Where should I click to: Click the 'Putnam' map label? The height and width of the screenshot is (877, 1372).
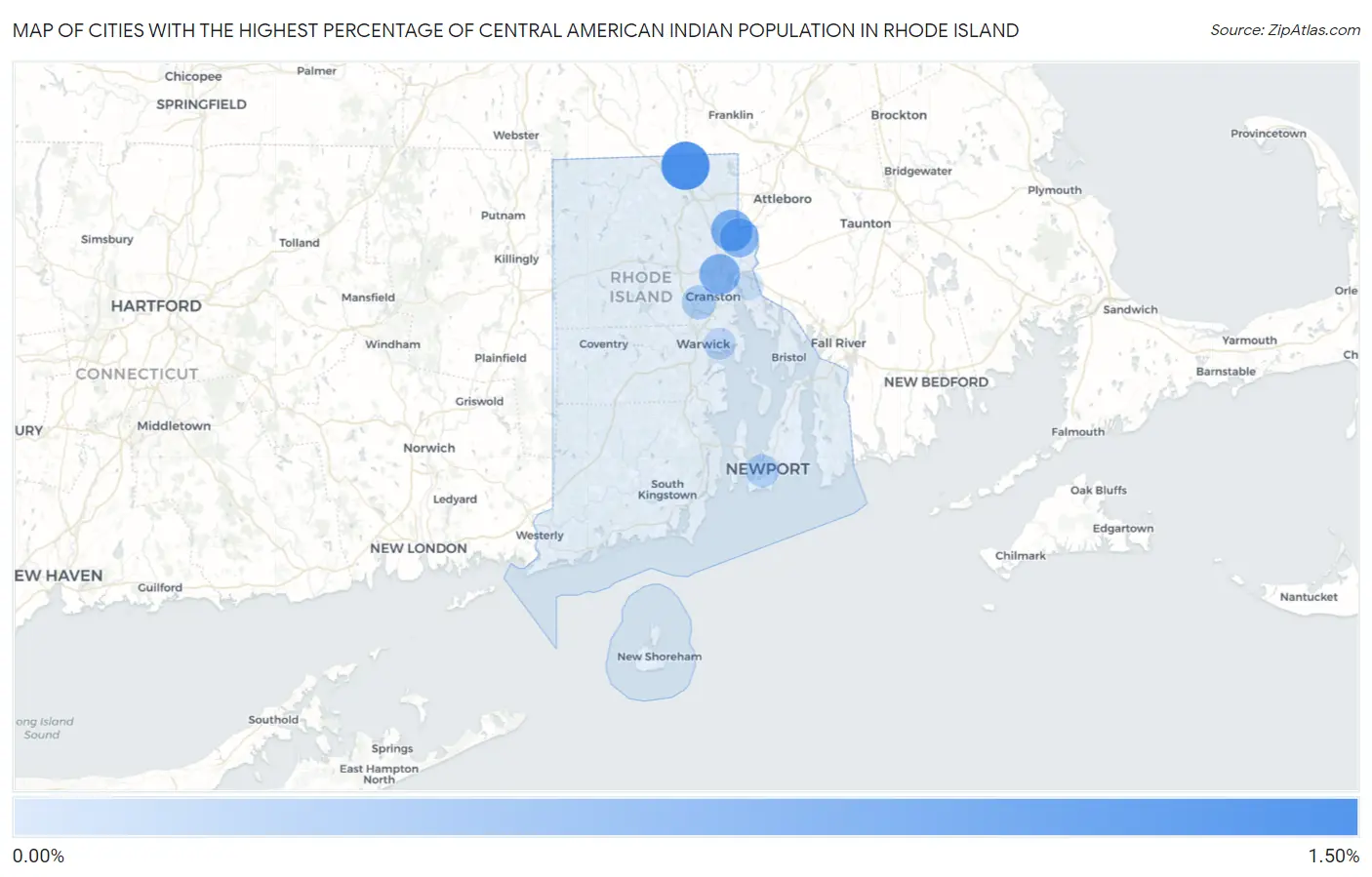[x=503, y=216]
